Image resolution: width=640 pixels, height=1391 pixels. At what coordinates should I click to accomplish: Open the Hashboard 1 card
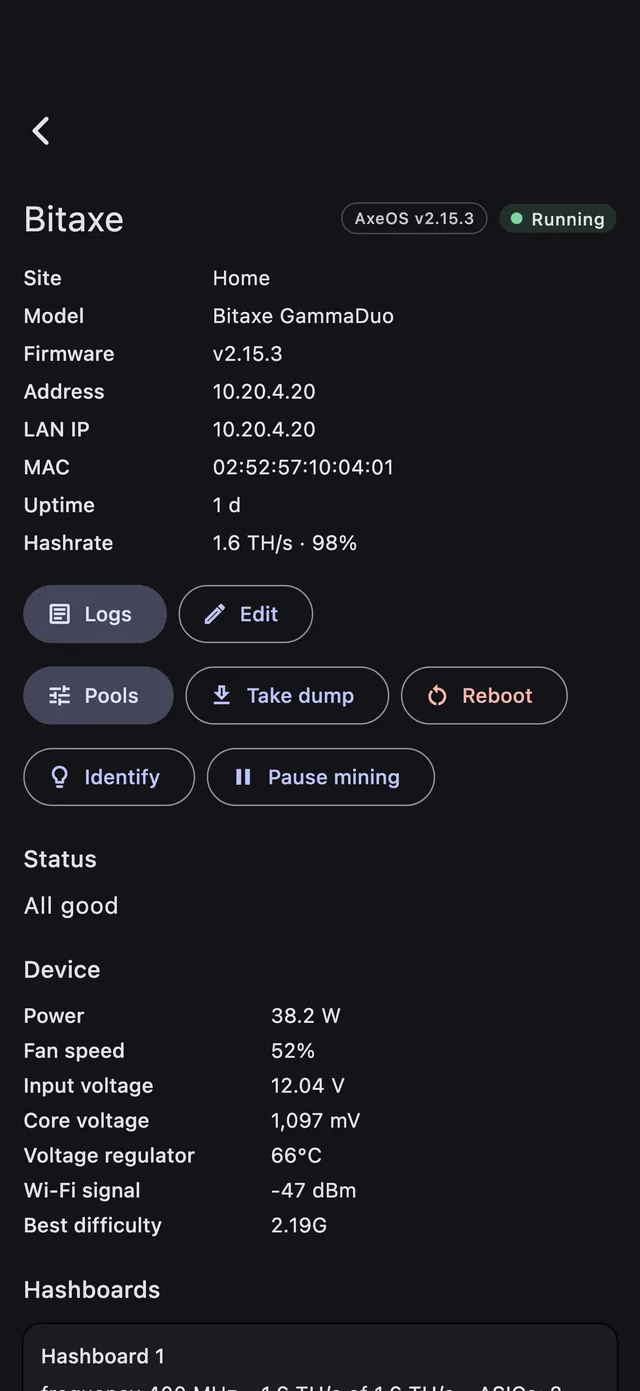coord(320,1358)
